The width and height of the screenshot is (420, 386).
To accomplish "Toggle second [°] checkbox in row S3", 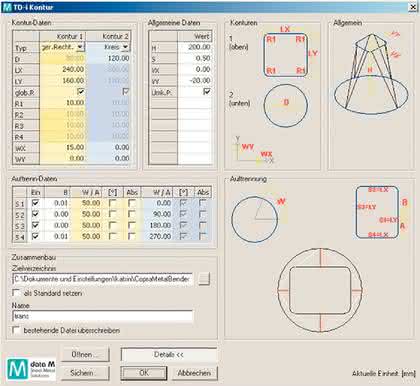I will (183, 225).
